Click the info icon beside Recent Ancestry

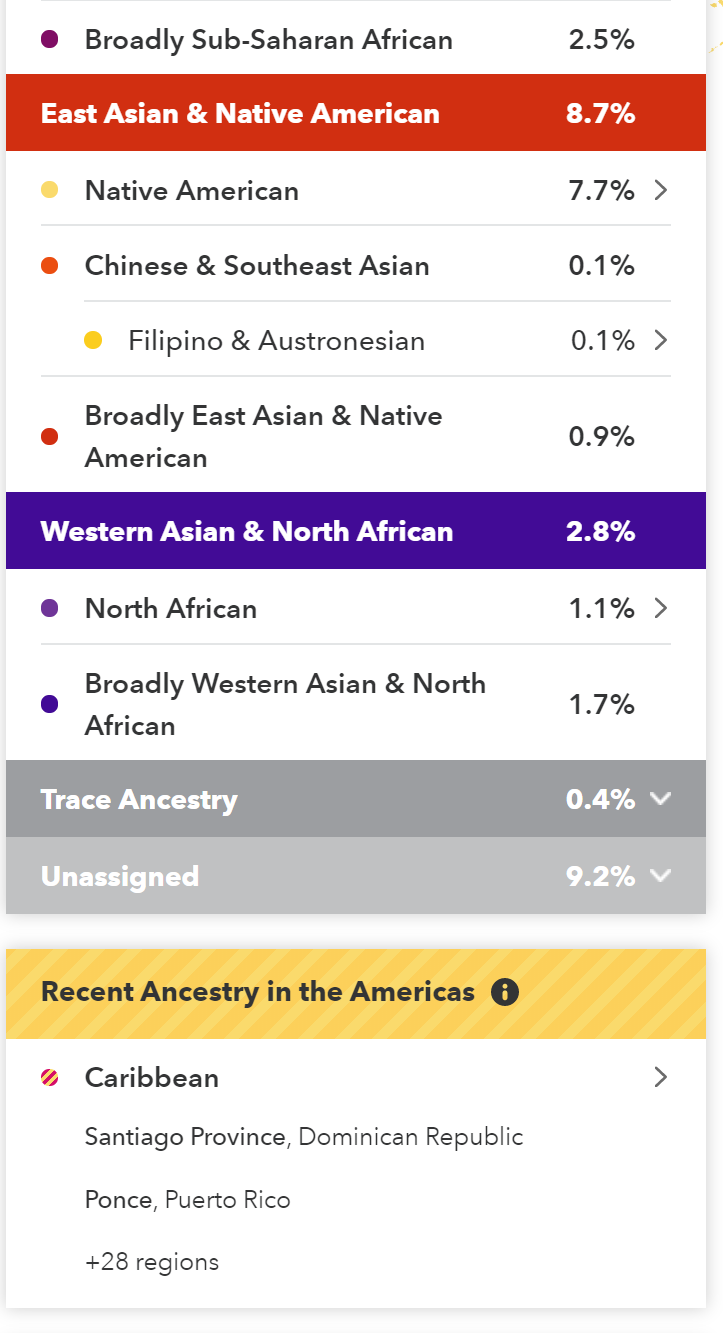click(505, 992)
